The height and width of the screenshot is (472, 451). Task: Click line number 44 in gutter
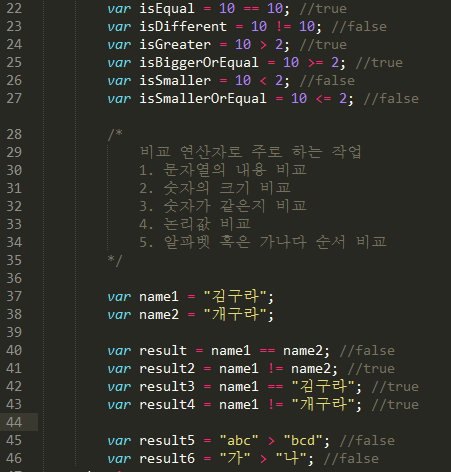[14, 422]
